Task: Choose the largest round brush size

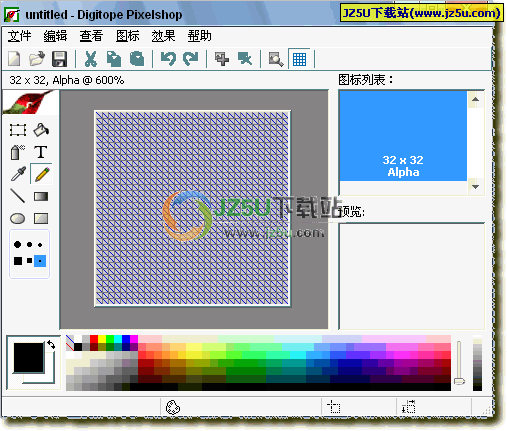Action: pos(18,244)
